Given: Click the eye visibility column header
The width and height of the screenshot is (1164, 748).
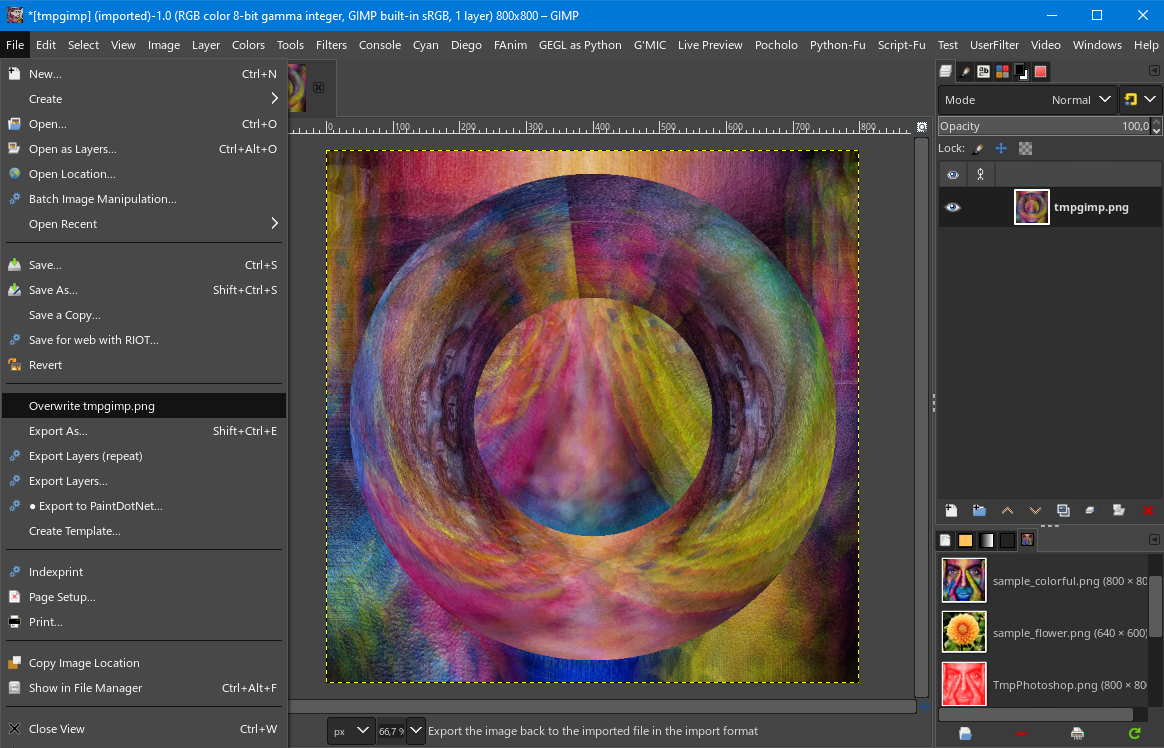Looking at the screenshot, I should tap(952, 175).
